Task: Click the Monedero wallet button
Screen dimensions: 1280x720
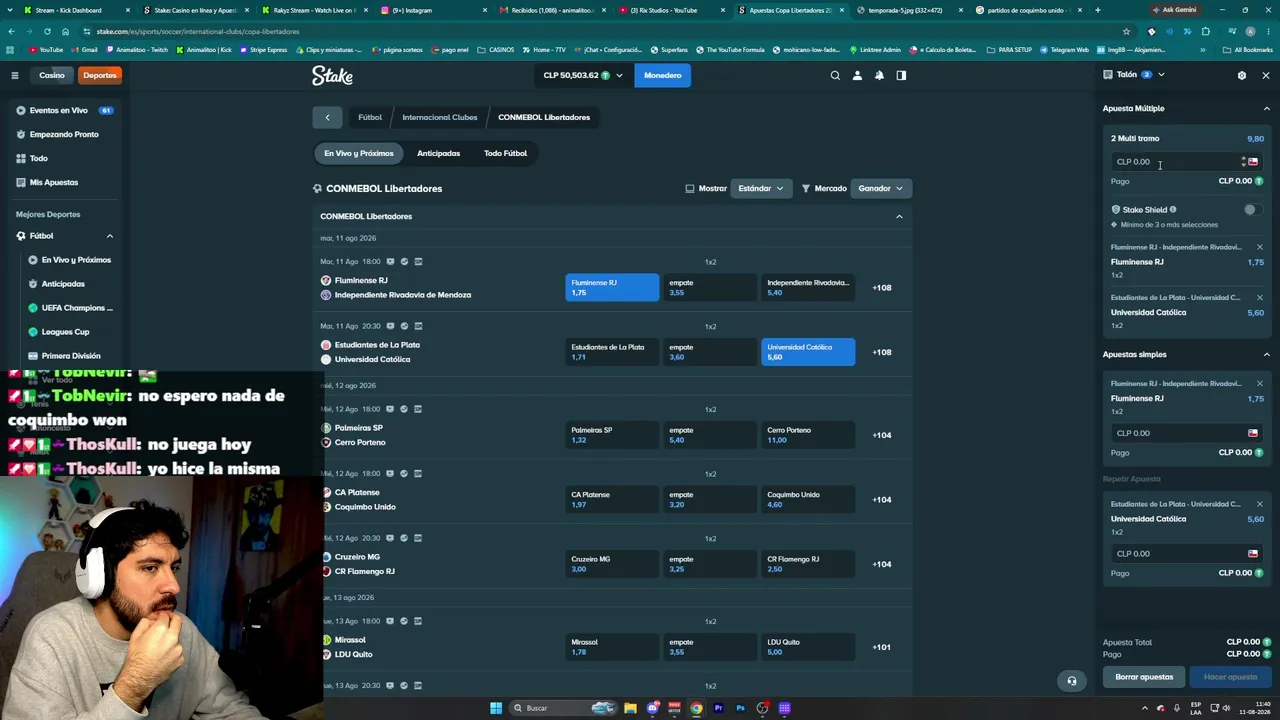Action: tap(662, 75)
